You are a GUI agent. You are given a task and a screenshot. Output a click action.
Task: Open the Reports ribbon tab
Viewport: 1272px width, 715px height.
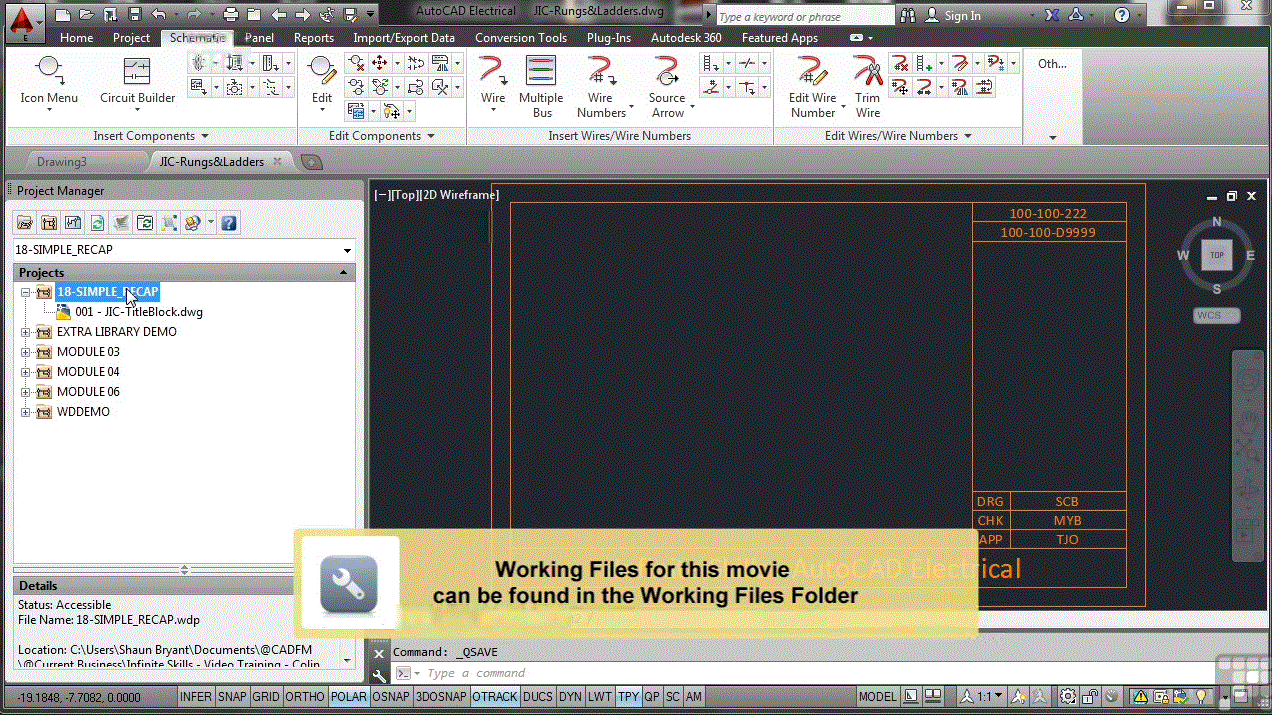point(313,38)
